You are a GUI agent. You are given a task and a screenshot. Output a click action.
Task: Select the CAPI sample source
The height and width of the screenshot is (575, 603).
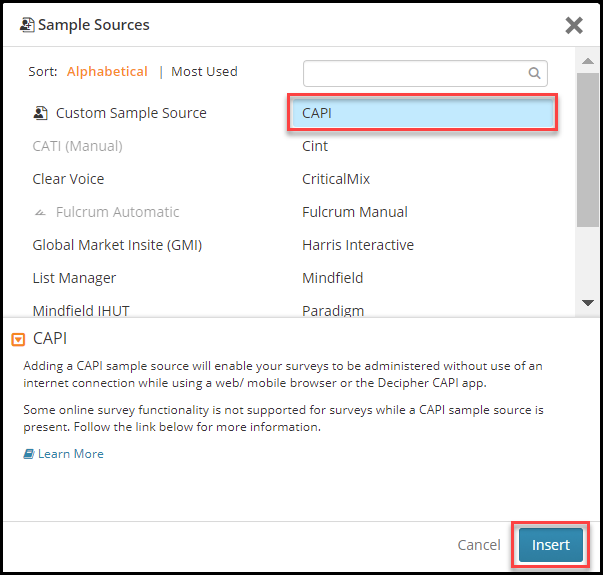click(x=422, y=113)
